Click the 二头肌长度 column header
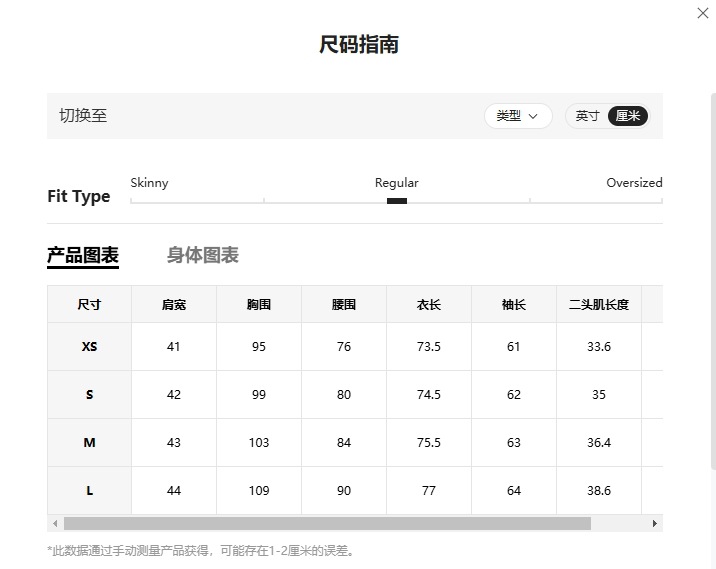 point(599,305)
